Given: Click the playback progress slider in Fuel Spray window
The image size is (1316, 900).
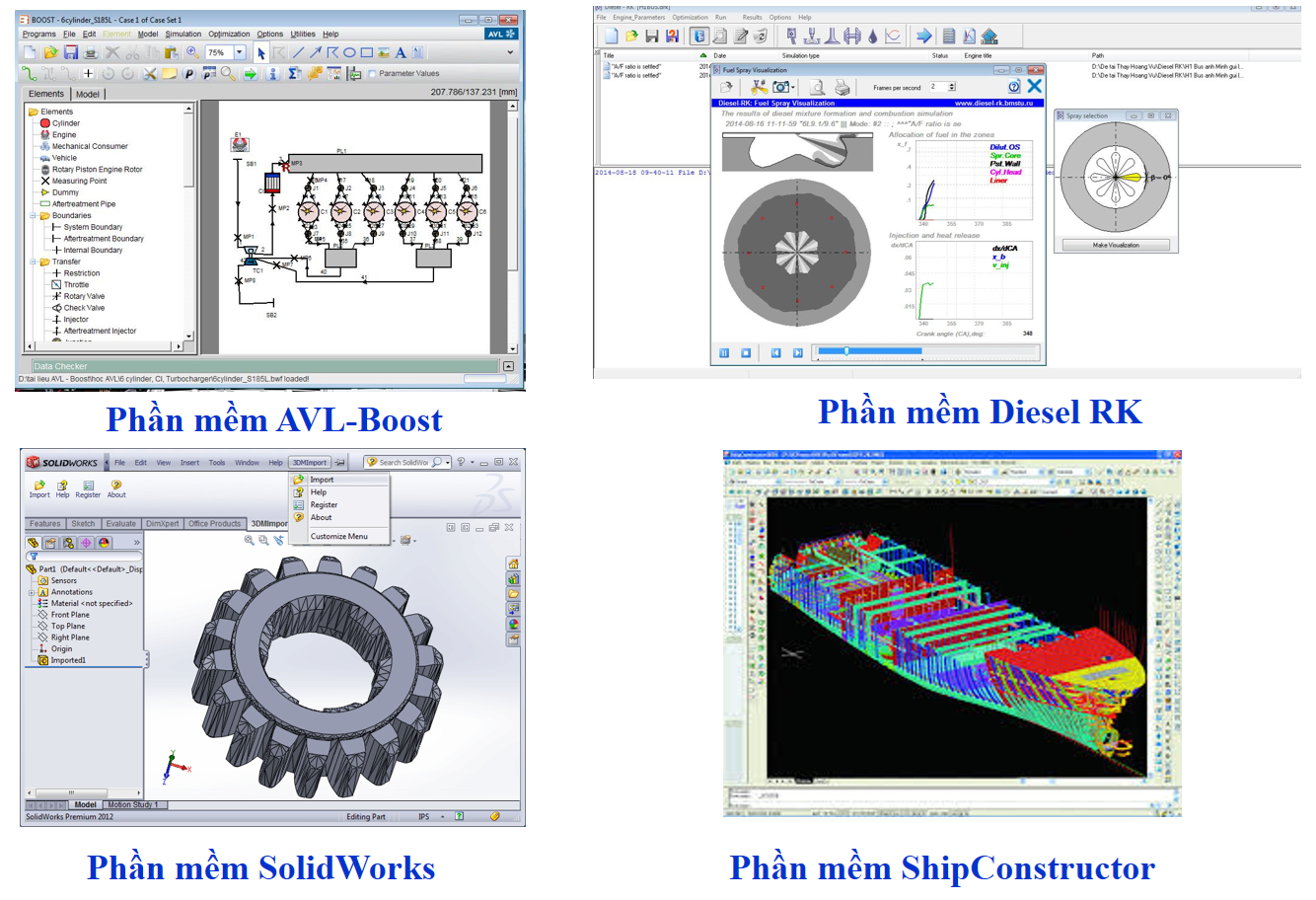Looking at the screenshot, I should [x=845, y=351].
